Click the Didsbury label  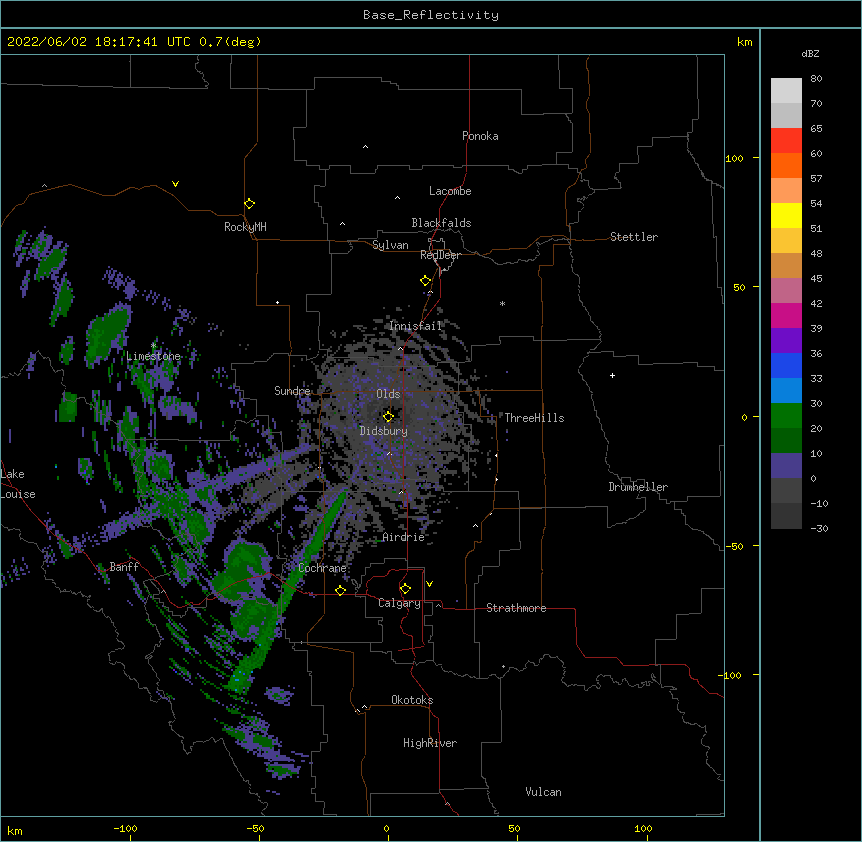click(384, 431)
